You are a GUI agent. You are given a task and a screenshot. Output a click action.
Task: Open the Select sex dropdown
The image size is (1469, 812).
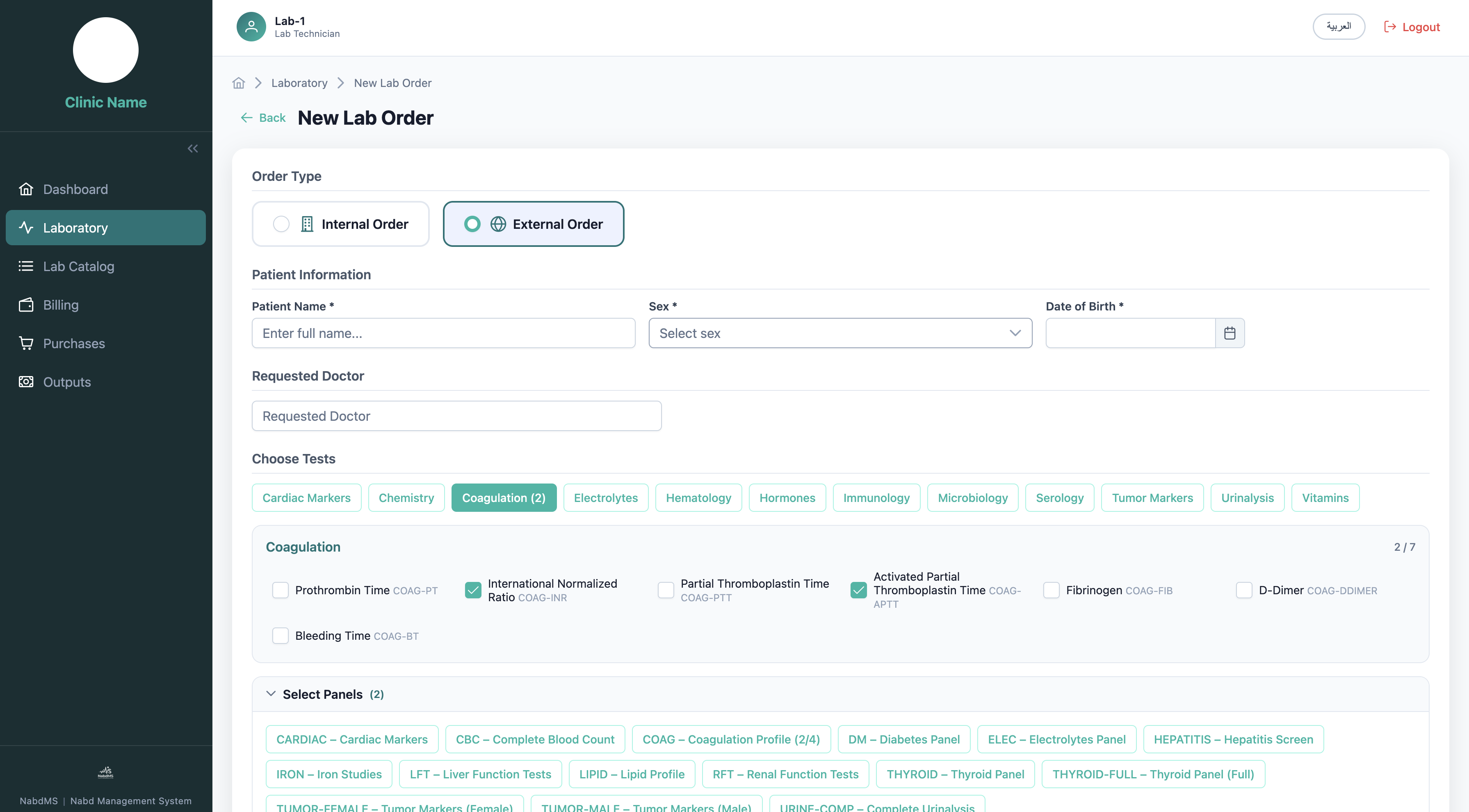point(840,333)
